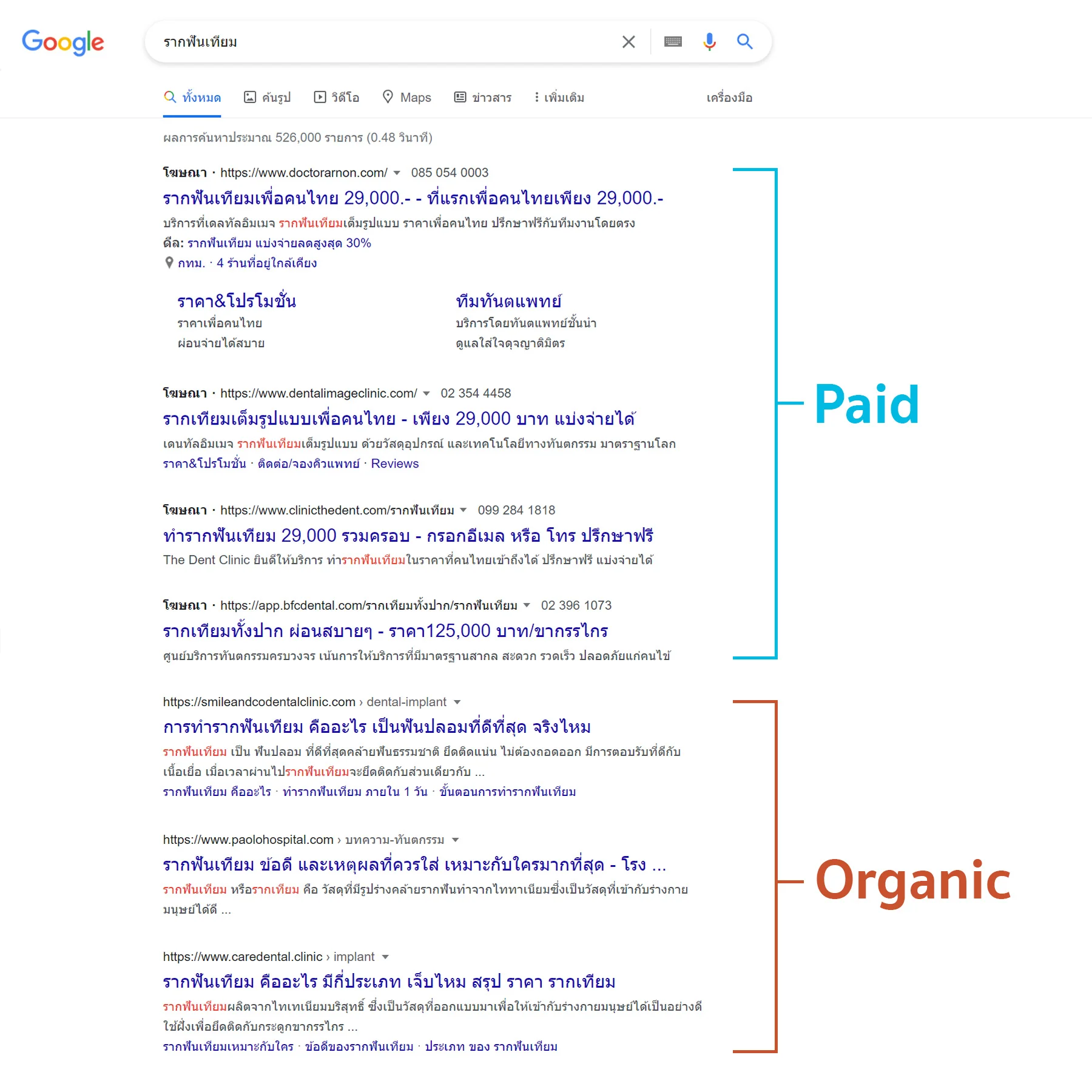Click the map pin next to กทม.
1092x1092 pixels.
(x=169, y=263)
